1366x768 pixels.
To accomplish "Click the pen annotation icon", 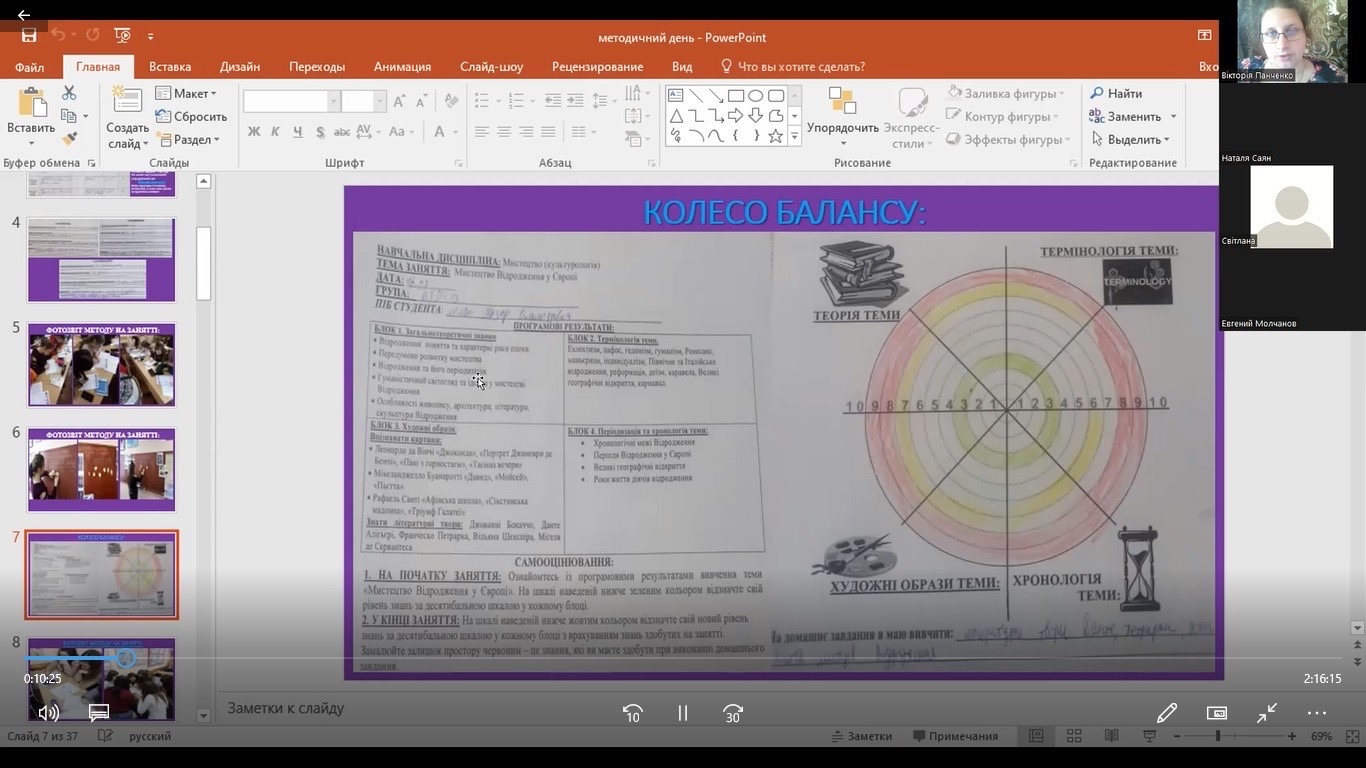I will [1166, 713].
